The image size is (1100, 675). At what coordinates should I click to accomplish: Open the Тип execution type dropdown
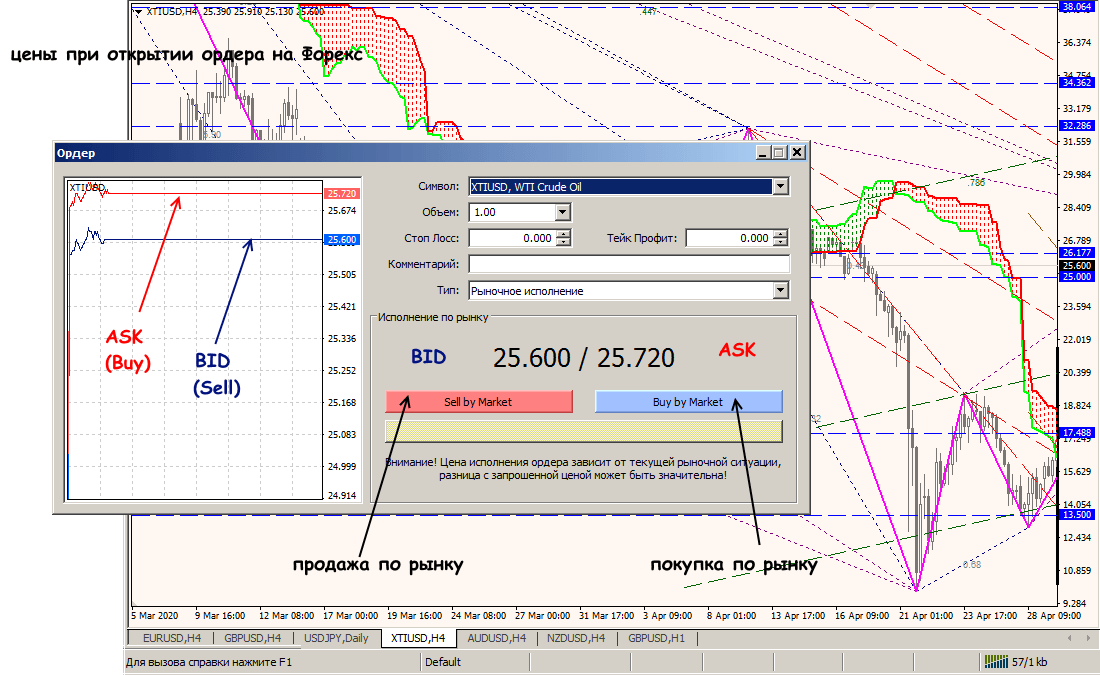pyautogui.click(x=780, y=291)
